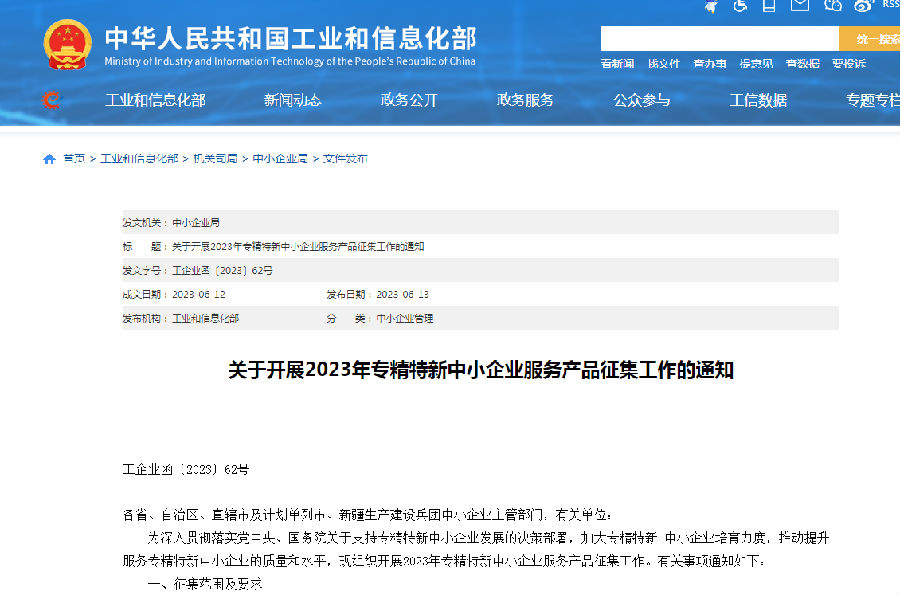Image resolution: width=900 pixels, height=595 pixels.
Task: Click the red swirl icon in navigation bar
Action: click(51, 100)
